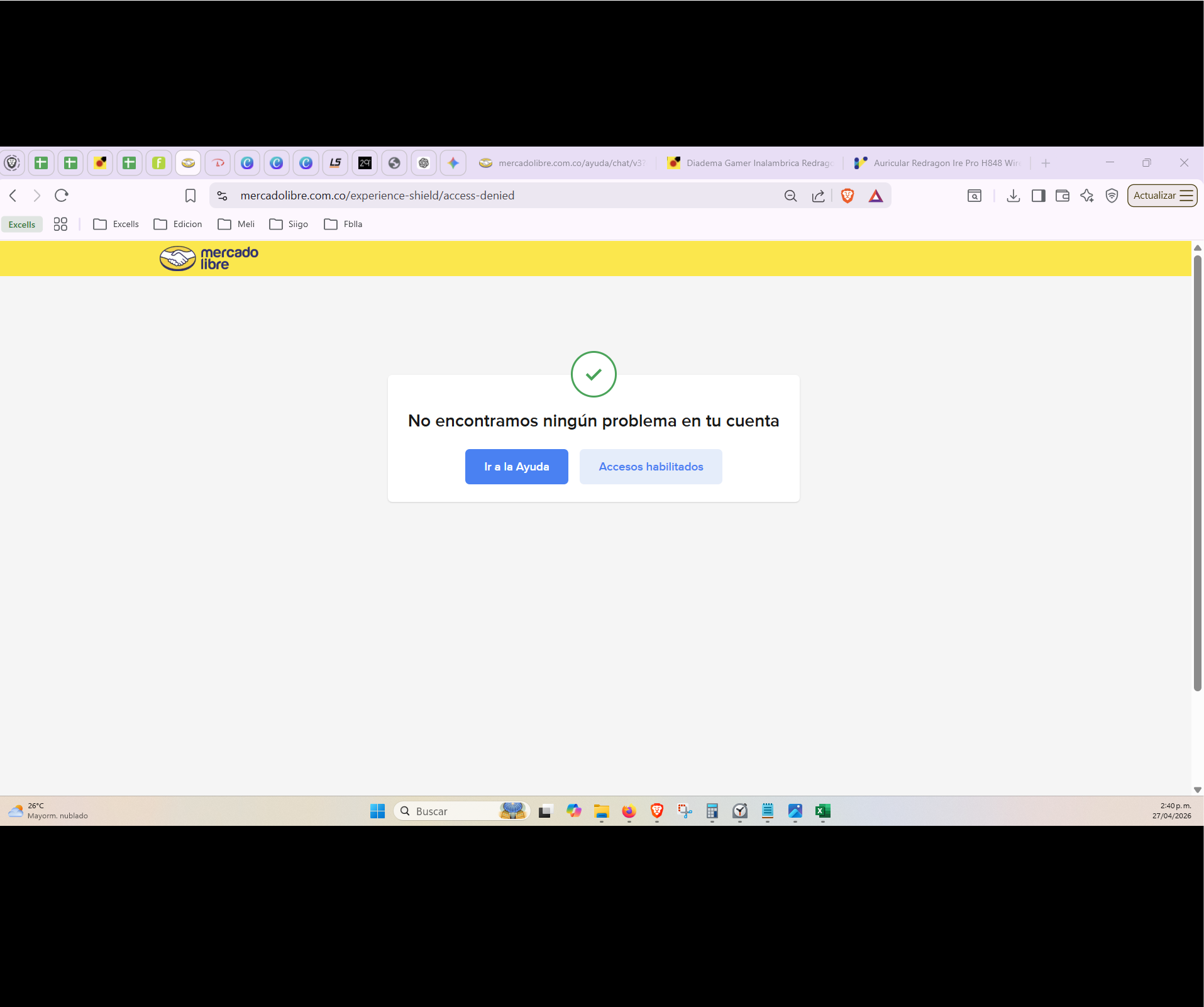Switch to the Gemini sparkle pinned tab
Image resolution: width=1204 pixels, height=1007 pixels.
[x=453, y=163]
